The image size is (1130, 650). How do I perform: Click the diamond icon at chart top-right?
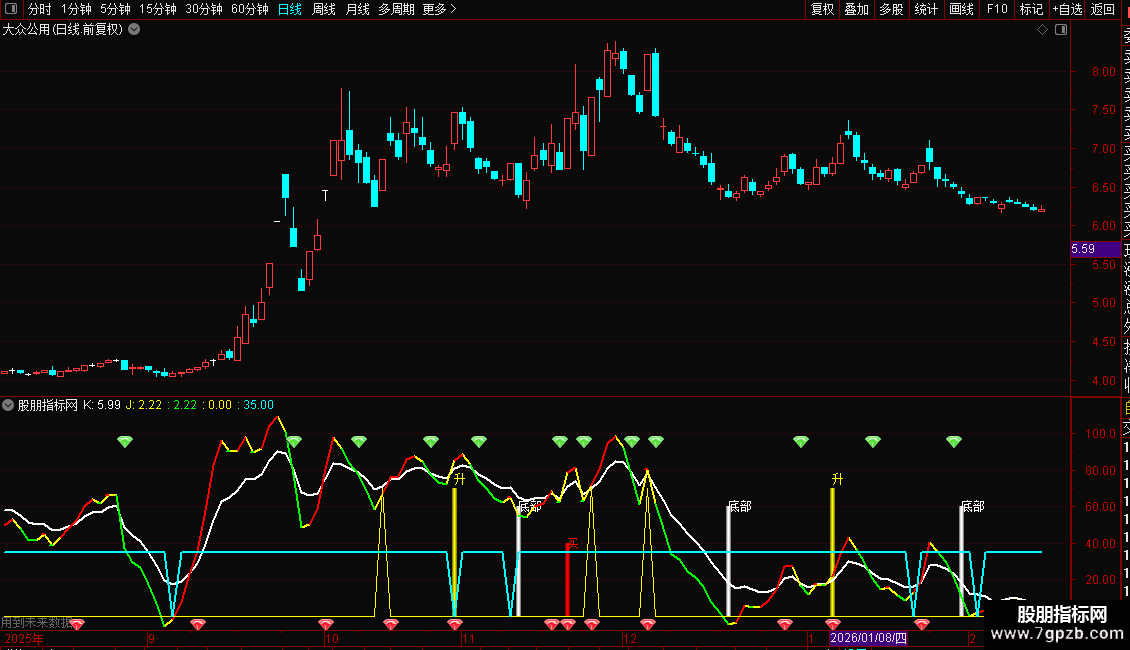pyautogui.click(x=1042, y=30)
